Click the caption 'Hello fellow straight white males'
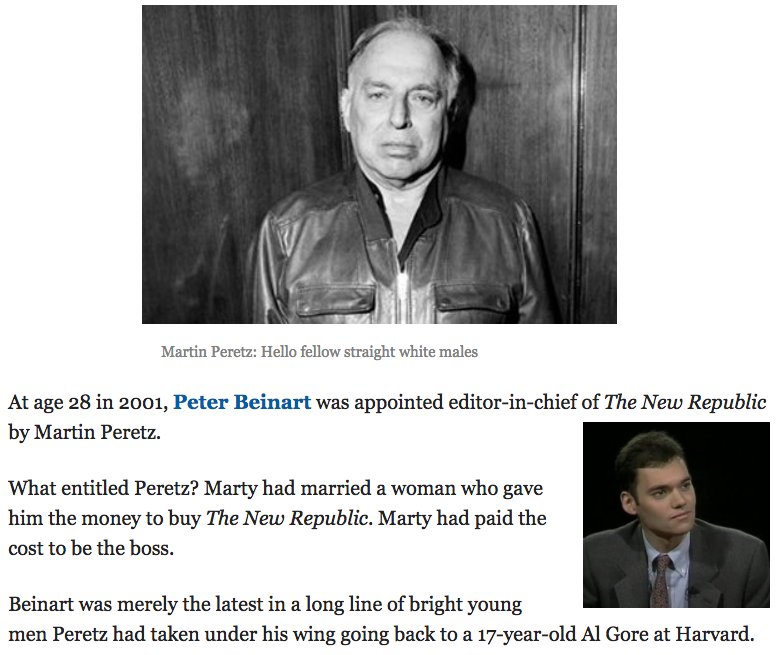781x655 pixels. 369,352
